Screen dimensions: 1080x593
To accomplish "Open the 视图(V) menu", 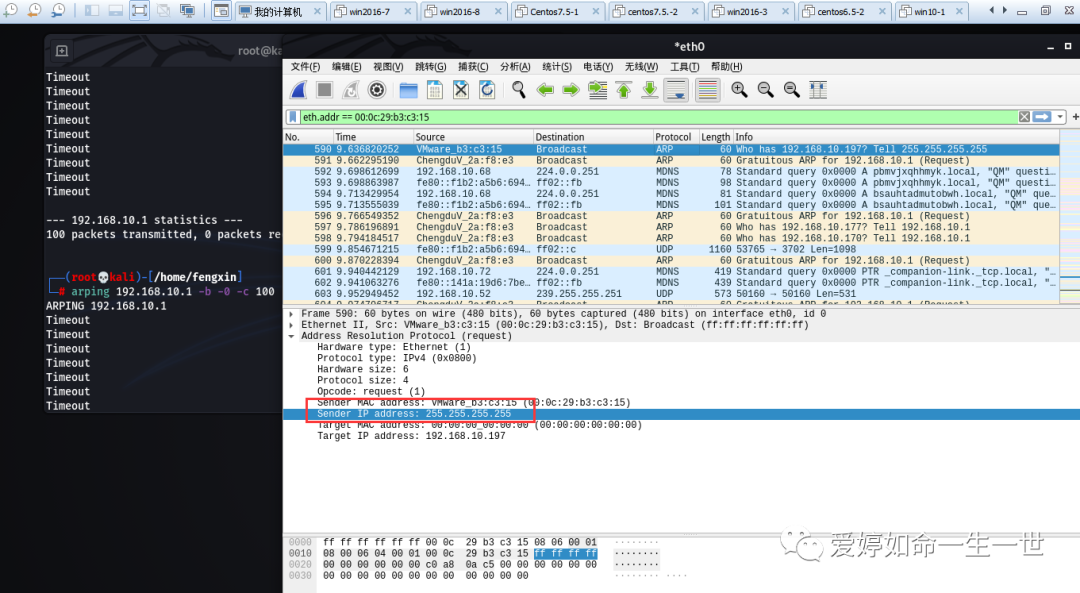I will (x=388, y=67).
